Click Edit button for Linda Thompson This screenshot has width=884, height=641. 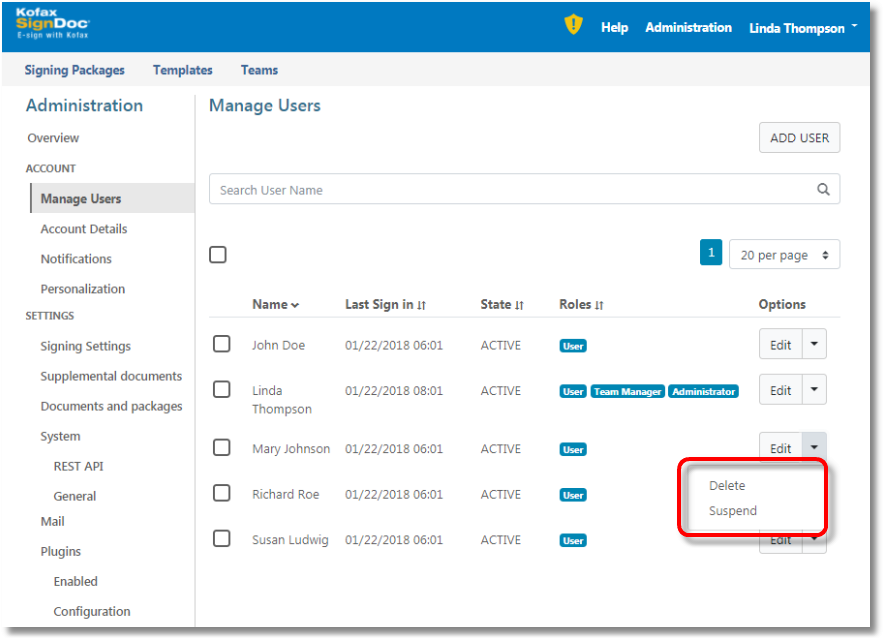781,391
